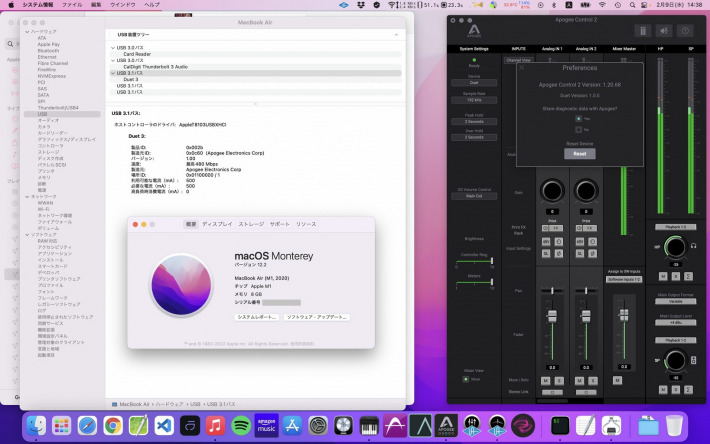The image size is (710, 444).
Task: Select No for sharing diagnostic data
Action: (x=578, y=129)
